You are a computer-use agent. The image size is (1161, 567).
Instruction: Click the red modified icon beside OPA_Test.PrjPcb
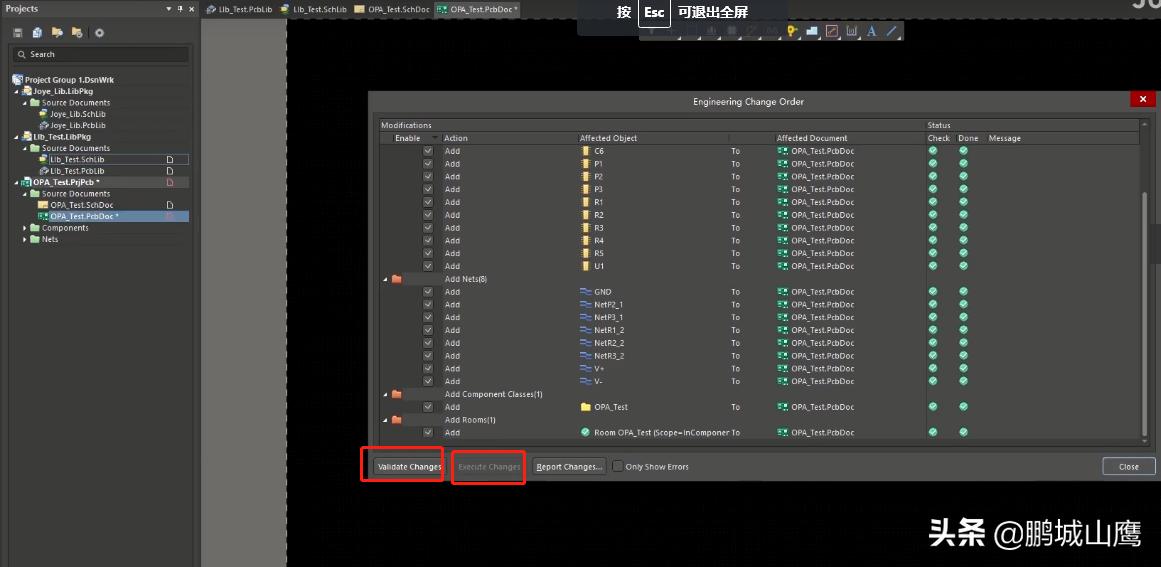(x=169, y=182)
